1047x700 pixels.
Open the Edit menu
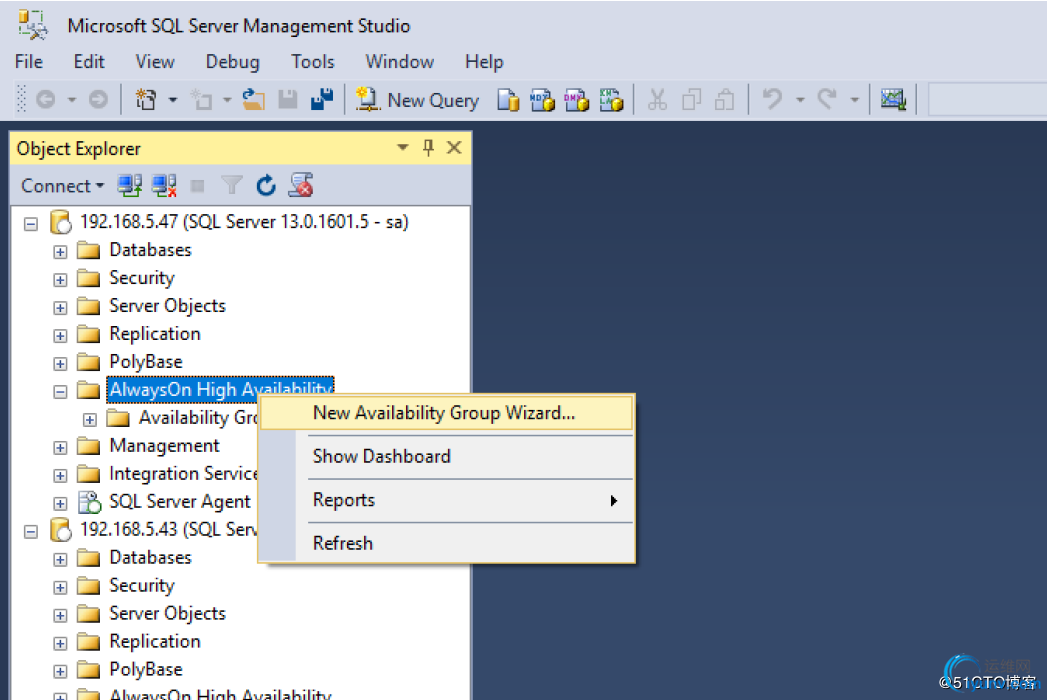[x=89, y=61]
